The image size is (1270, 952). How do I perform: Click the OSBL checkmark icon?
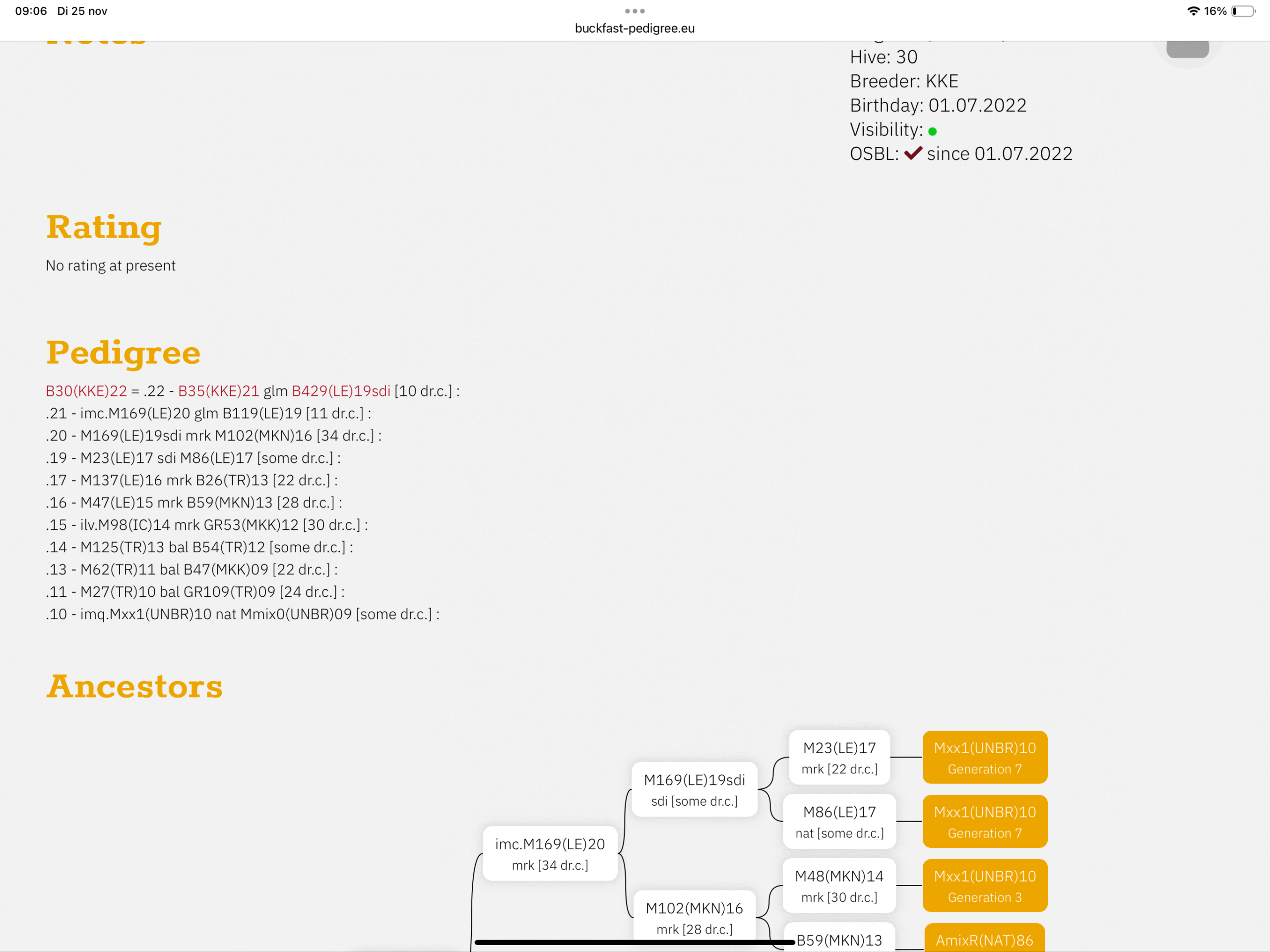click(x=913, y=153)
